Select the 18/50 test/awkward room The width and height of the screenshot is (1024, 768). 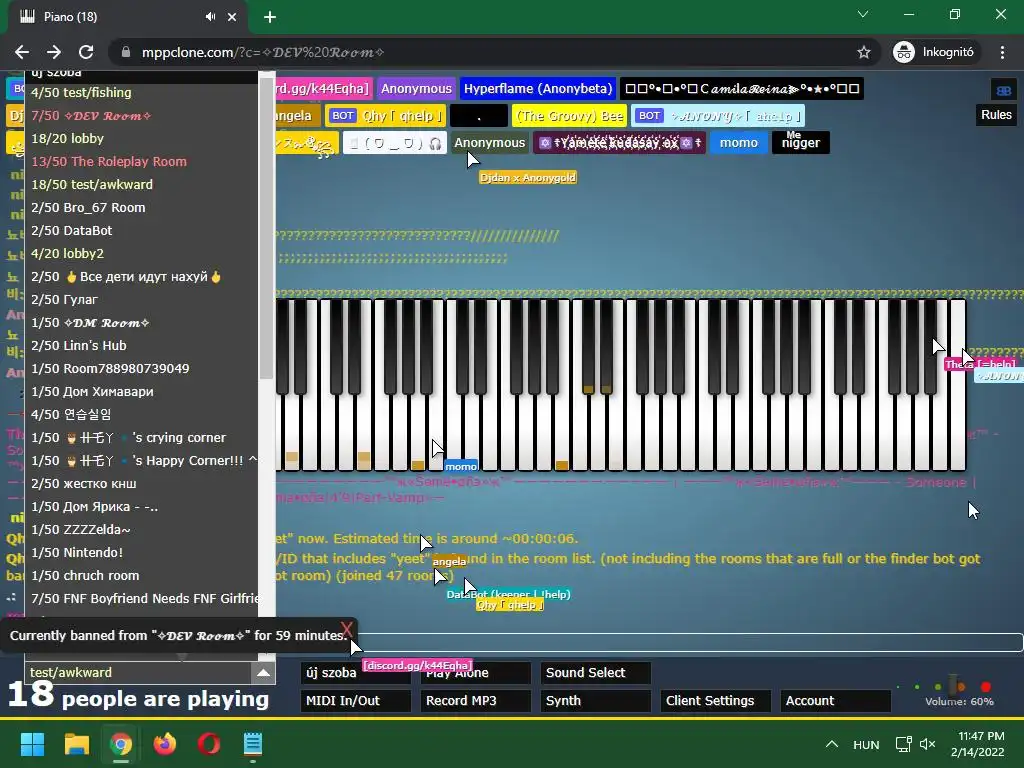142,184
